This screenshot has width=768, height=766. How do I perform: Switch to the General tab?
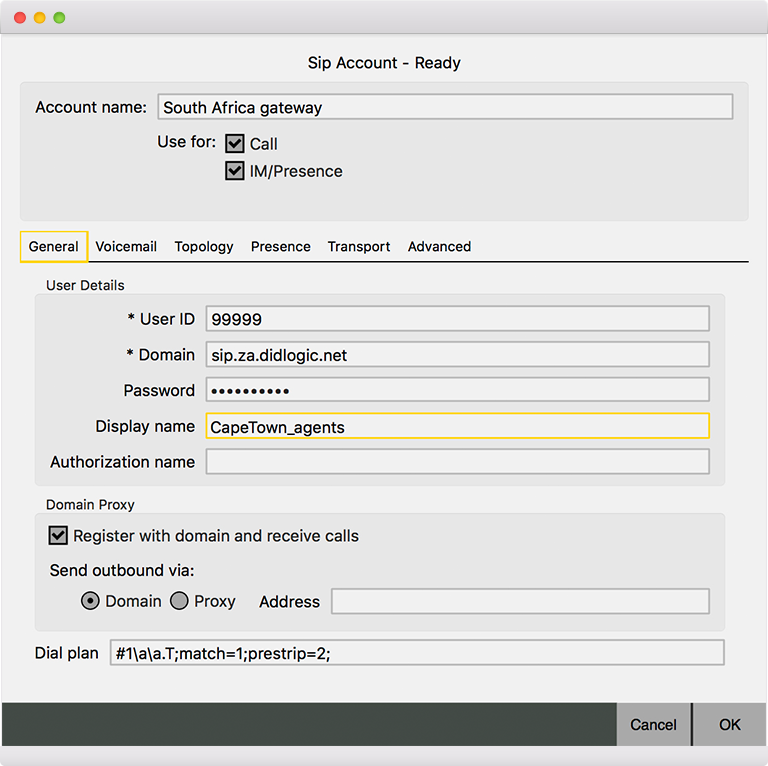point(54,247)
